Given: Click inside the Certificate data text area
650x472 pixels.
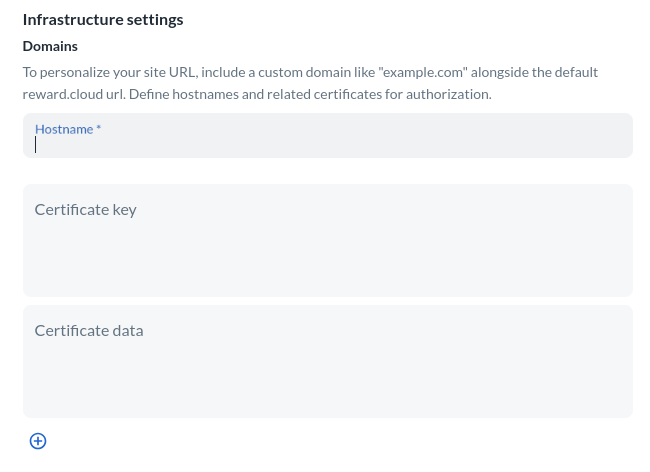Looking at the screenshot, I should pos(328,370).
